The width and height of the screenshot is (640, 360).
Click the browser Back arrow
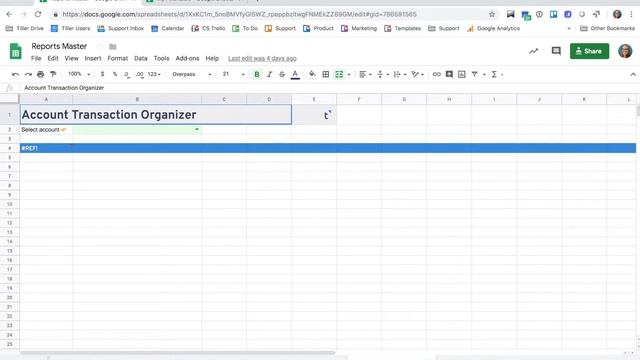point(9,14)
